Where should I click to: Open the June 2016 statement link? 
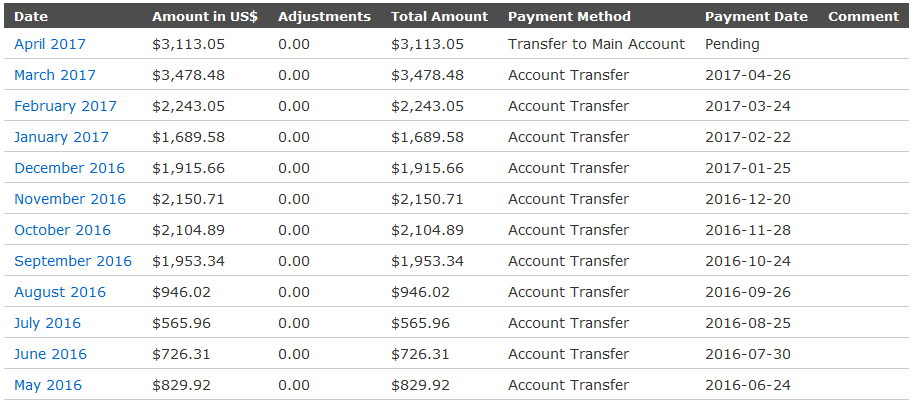[50, 354]
